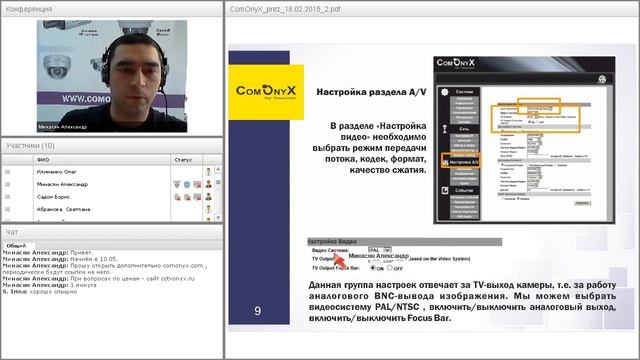Select participant Садон Борис
The height and width of the screenshot is (360, 640).
(x=53, y=197)
